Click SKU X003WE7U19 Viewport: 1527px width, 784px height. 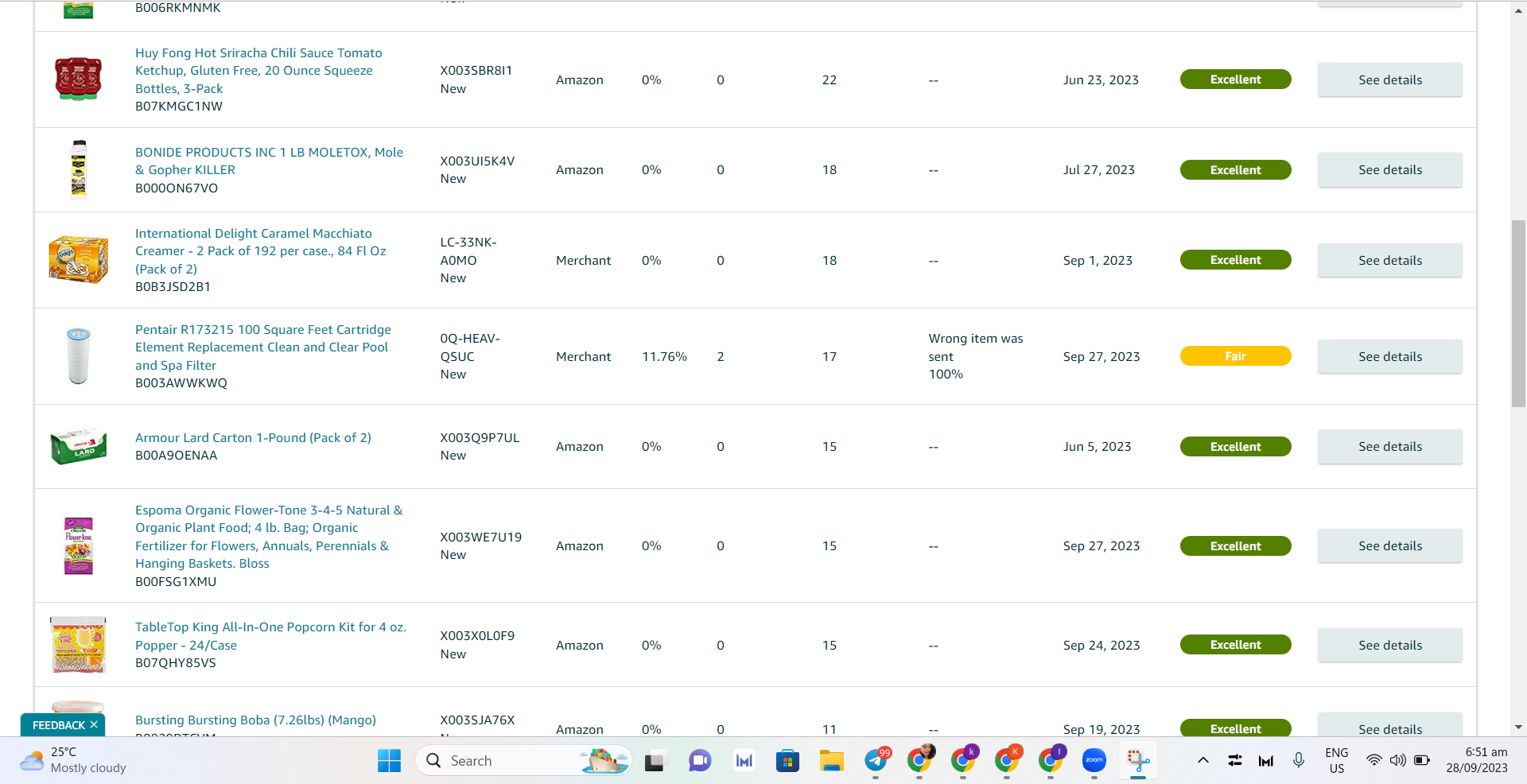tap(481, 538)
